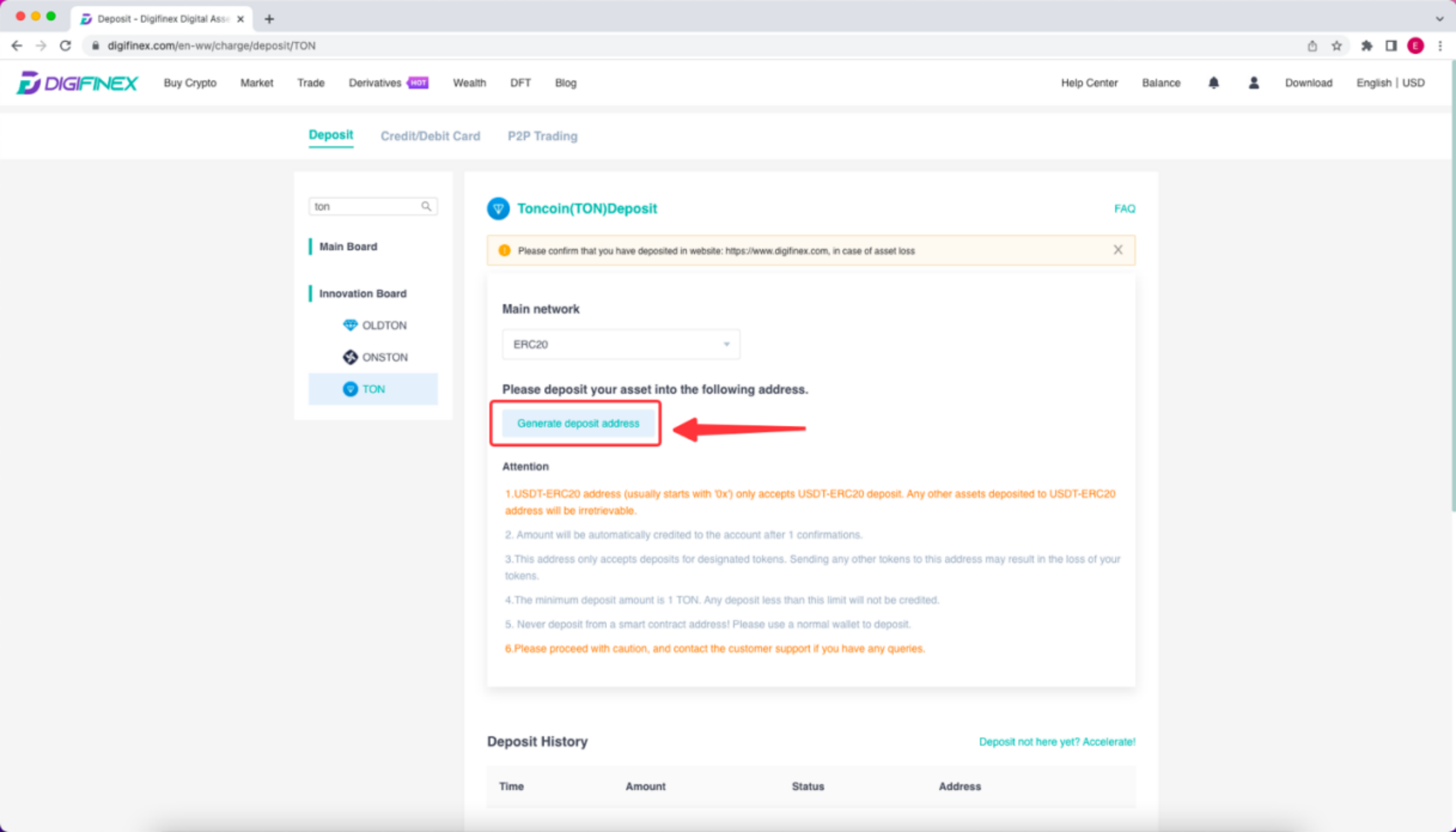This screenshot has height=832, width=1456.
Task: Click the orange warning info icon
Action: 504,251
